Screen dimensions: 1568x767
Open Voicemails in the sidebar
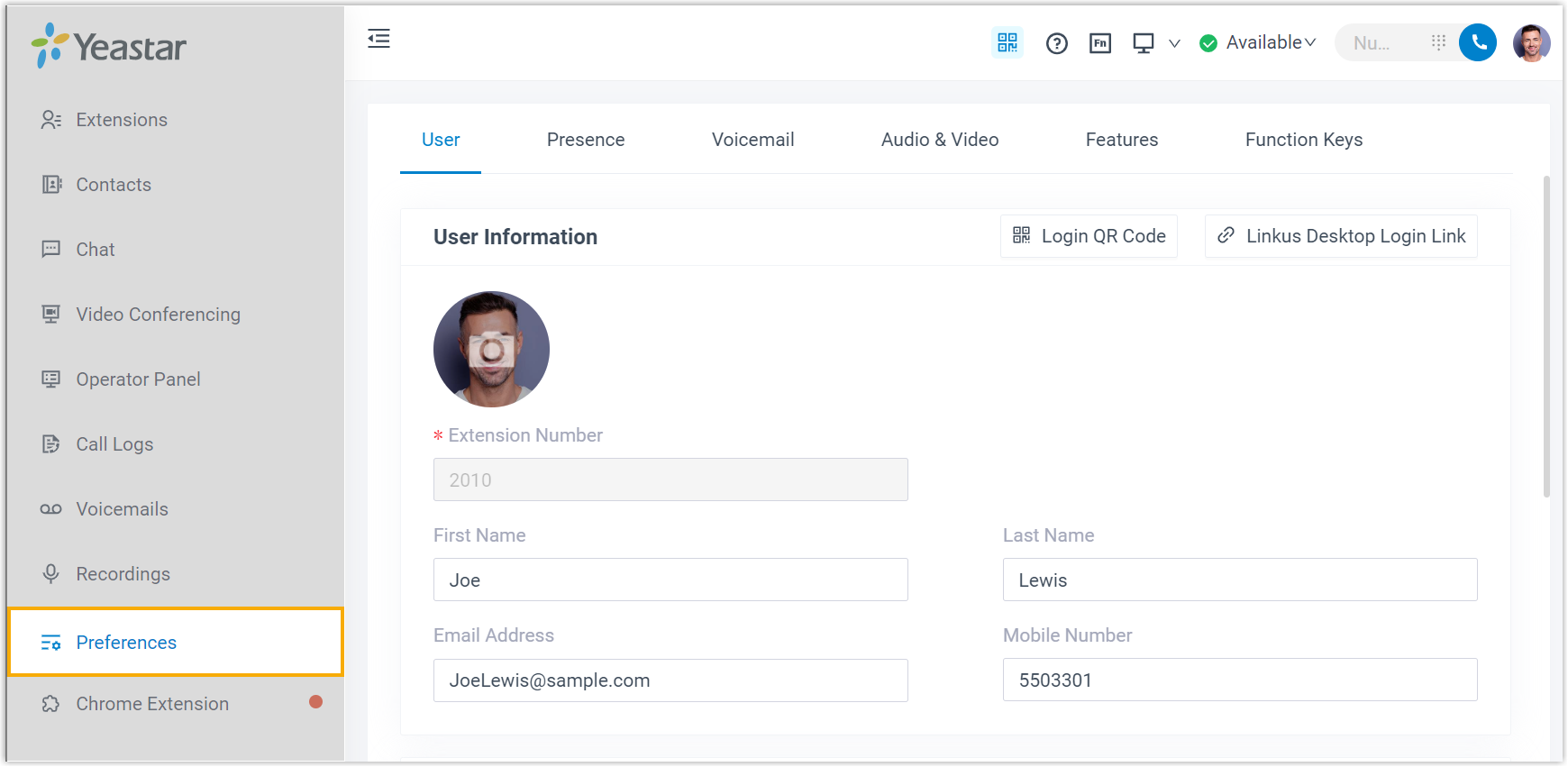tap(175, 509)
